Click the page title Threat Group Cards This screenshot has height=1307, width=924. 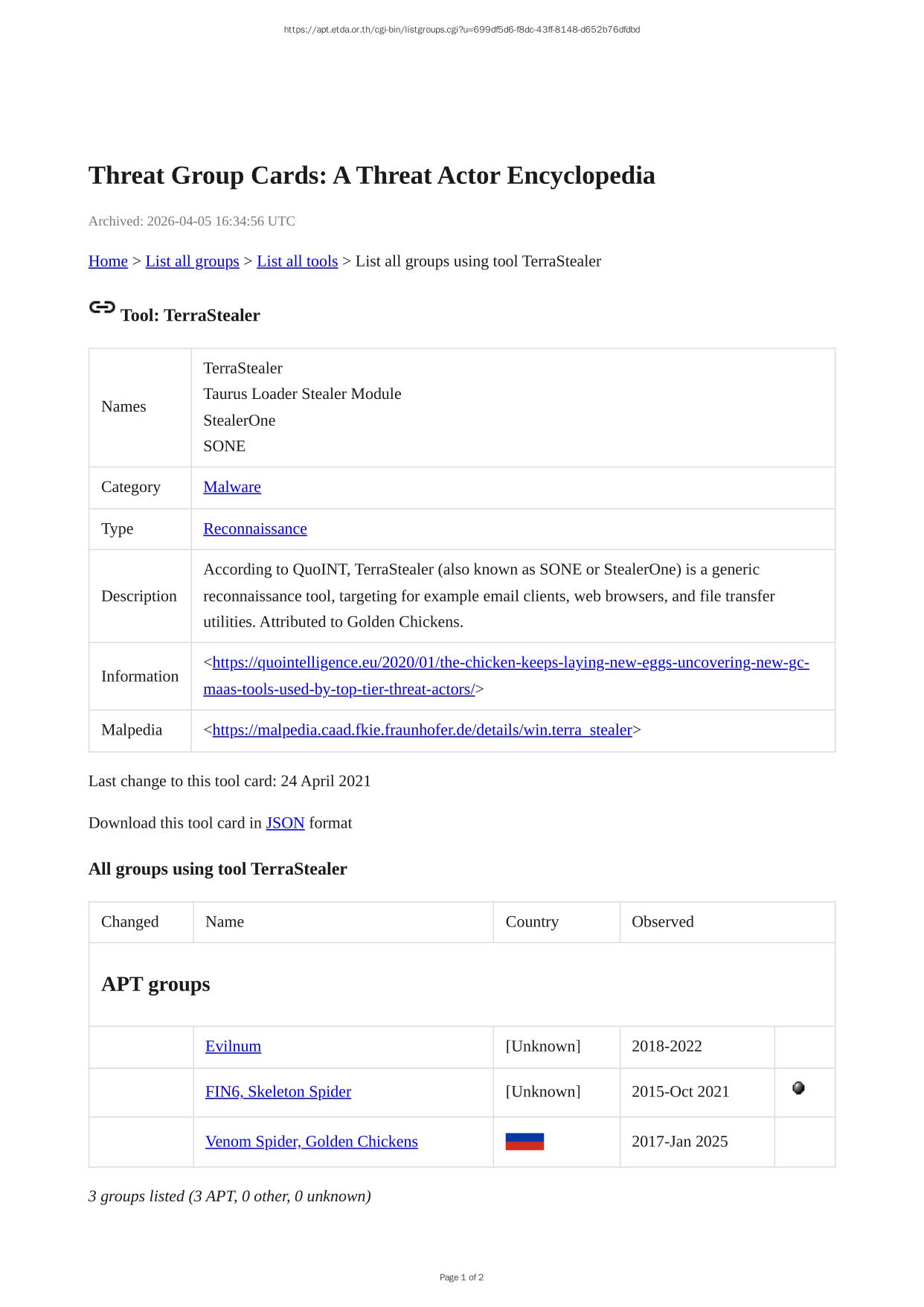[371, 176]
